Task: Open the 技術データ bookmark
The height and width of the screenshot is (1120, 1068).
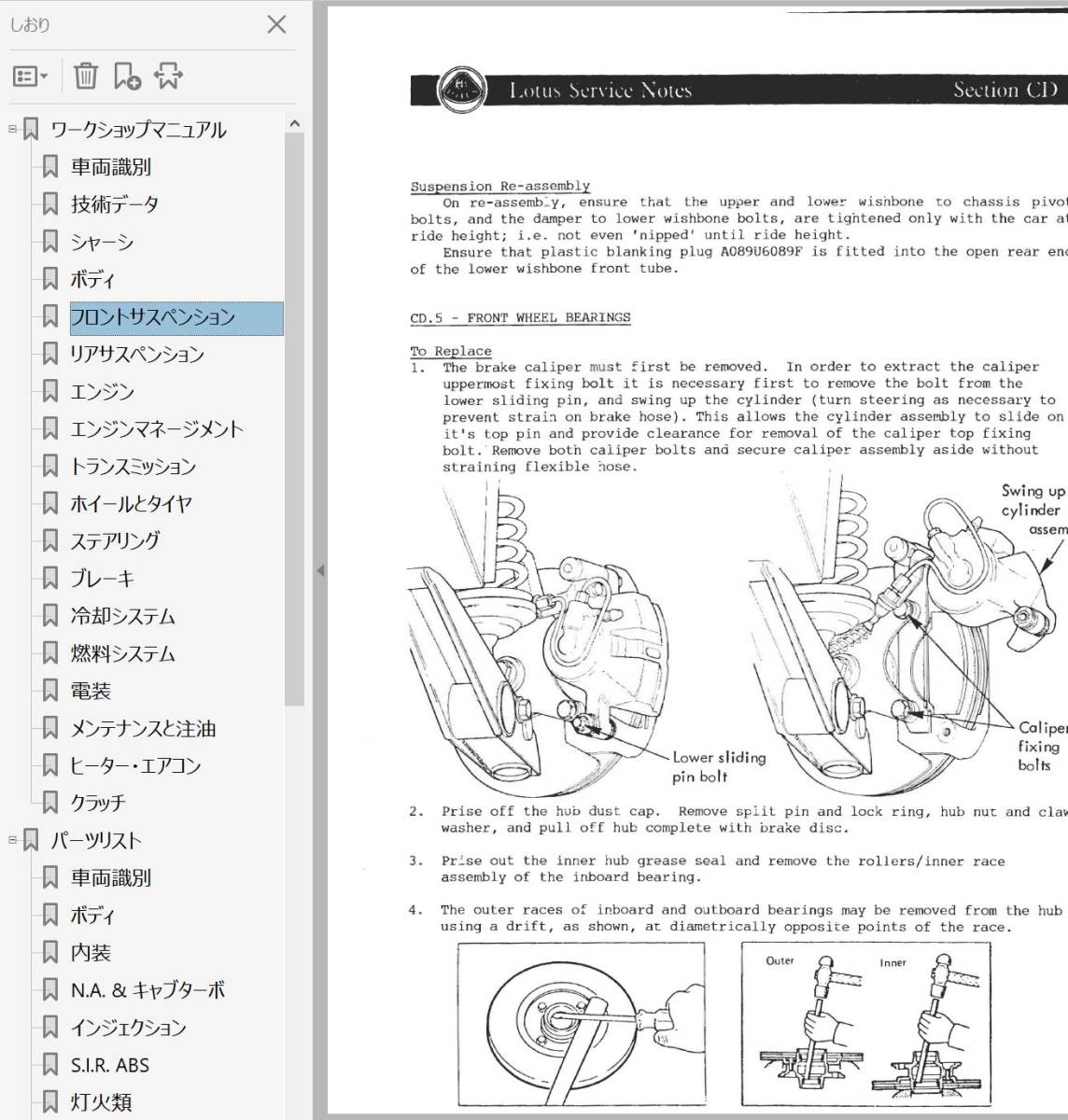Action: pos(115,204)
